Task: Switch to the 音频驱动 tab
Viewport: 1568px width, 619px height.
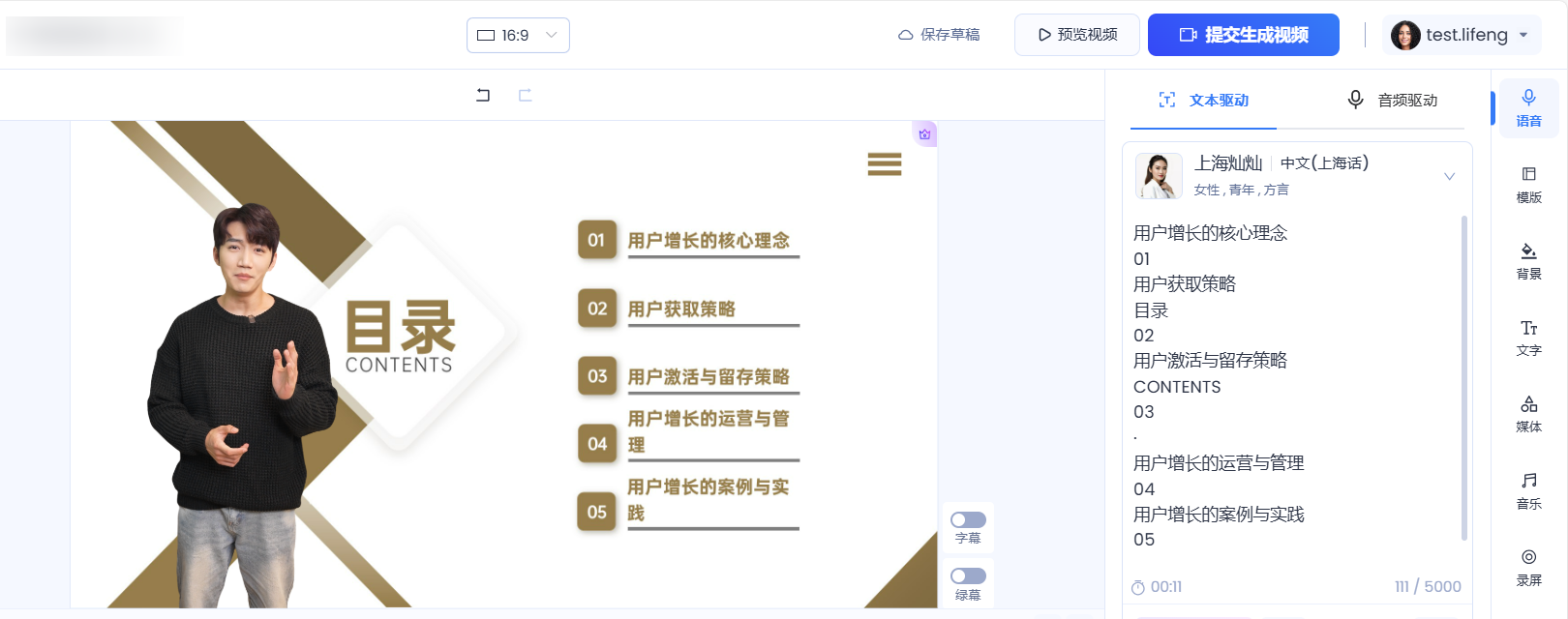Action: (x=1392, y=101)
